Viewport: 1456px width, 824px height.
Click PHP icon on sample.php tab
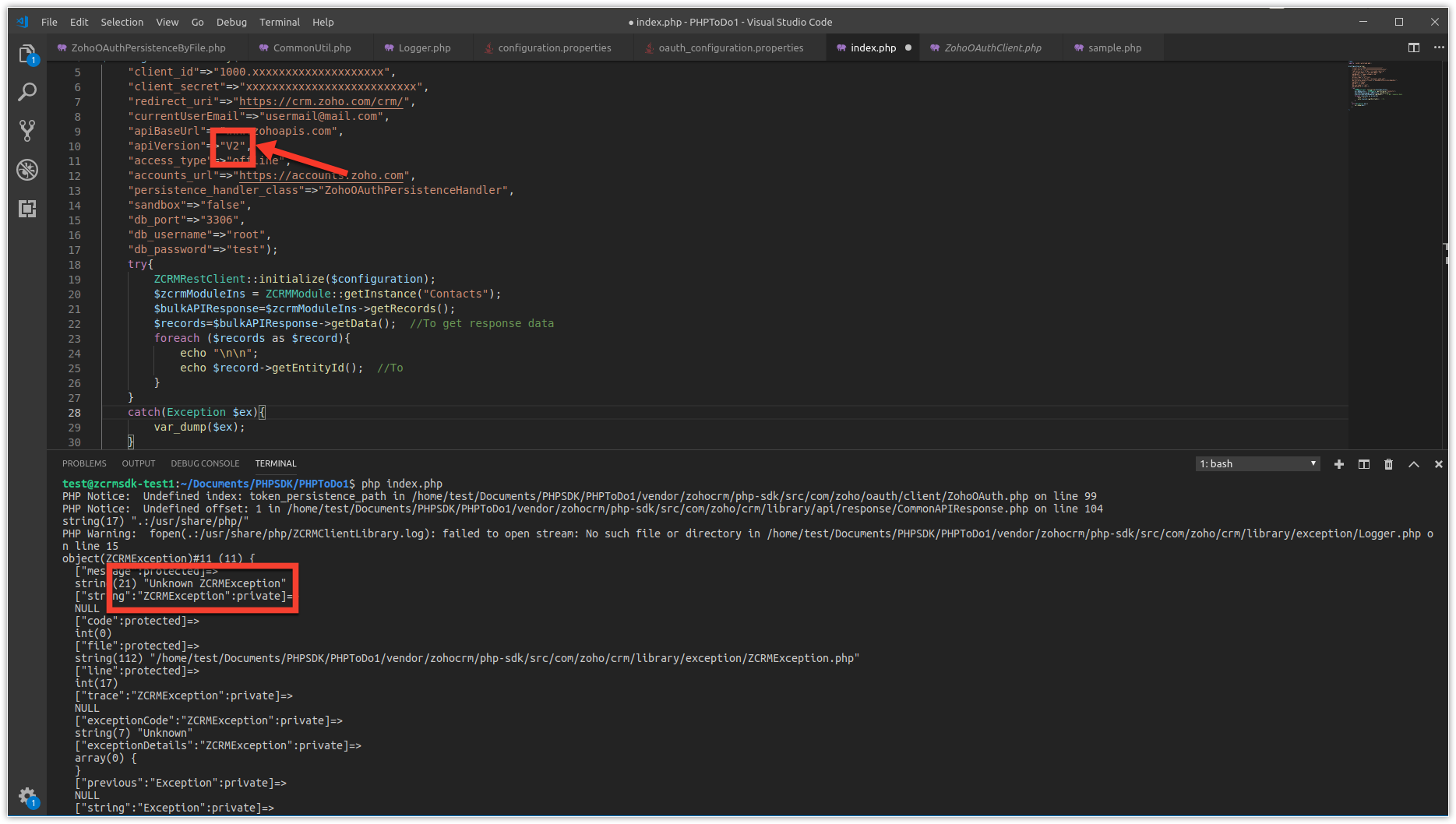pos(1079,48)
